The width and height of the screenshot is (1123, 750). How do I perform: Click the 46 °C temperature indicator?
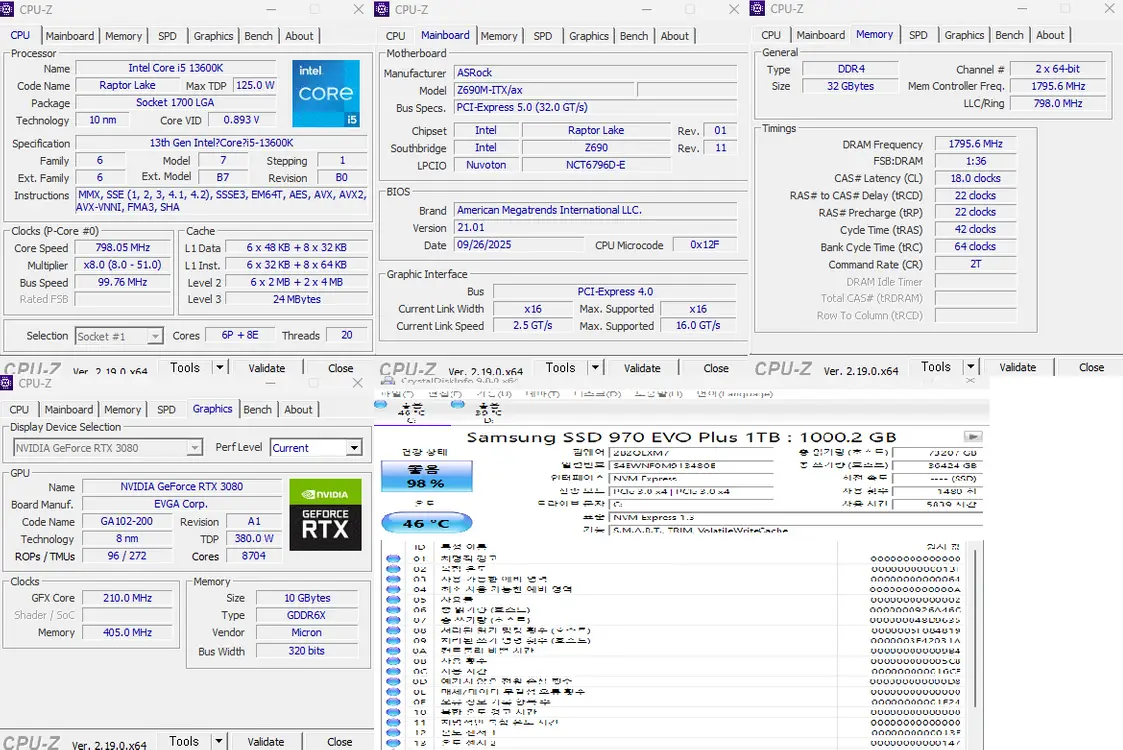point(427,523)
